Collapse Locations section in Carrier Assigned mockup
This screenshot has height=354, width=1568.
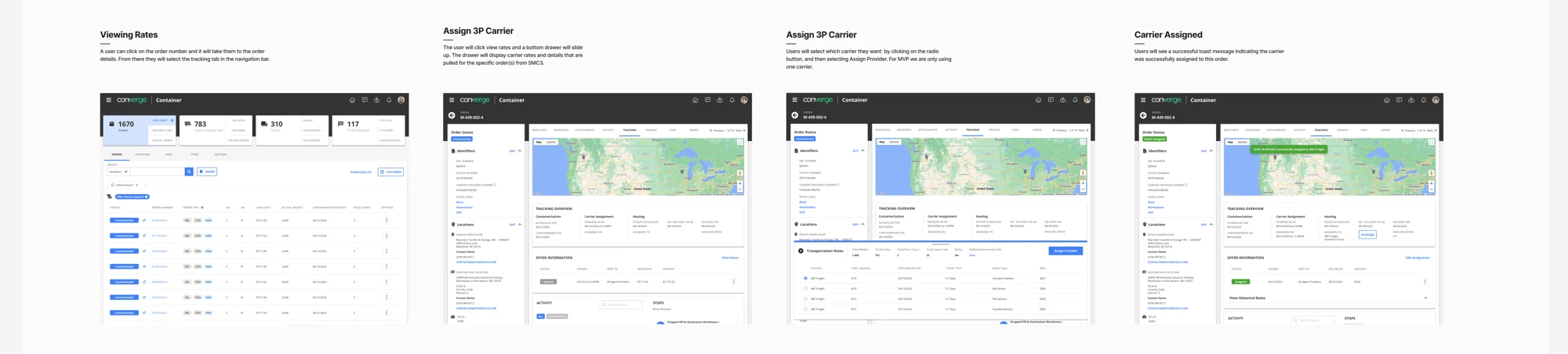coord(1211,224)
